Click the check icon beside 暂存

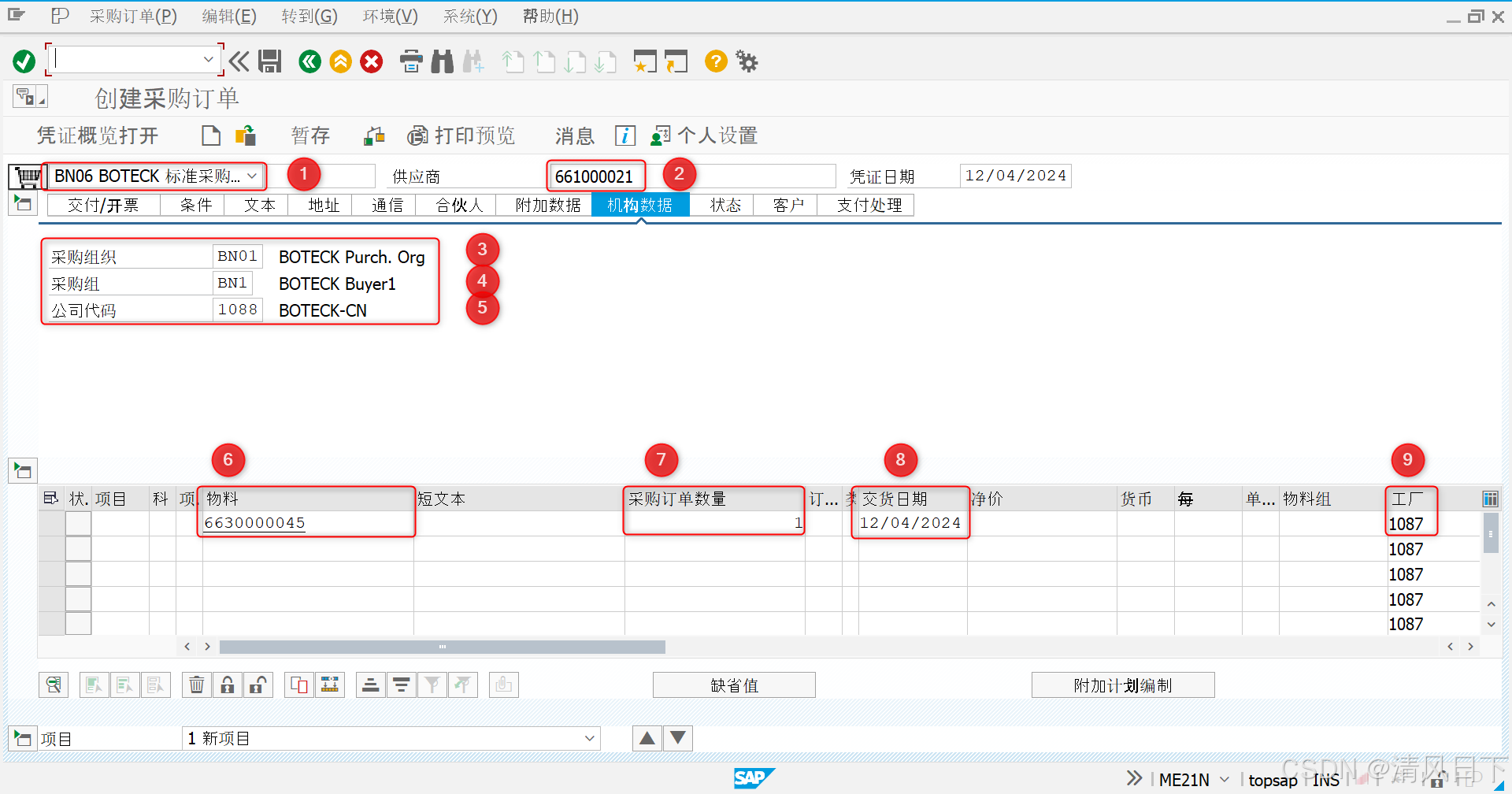[x=374, y=136]
